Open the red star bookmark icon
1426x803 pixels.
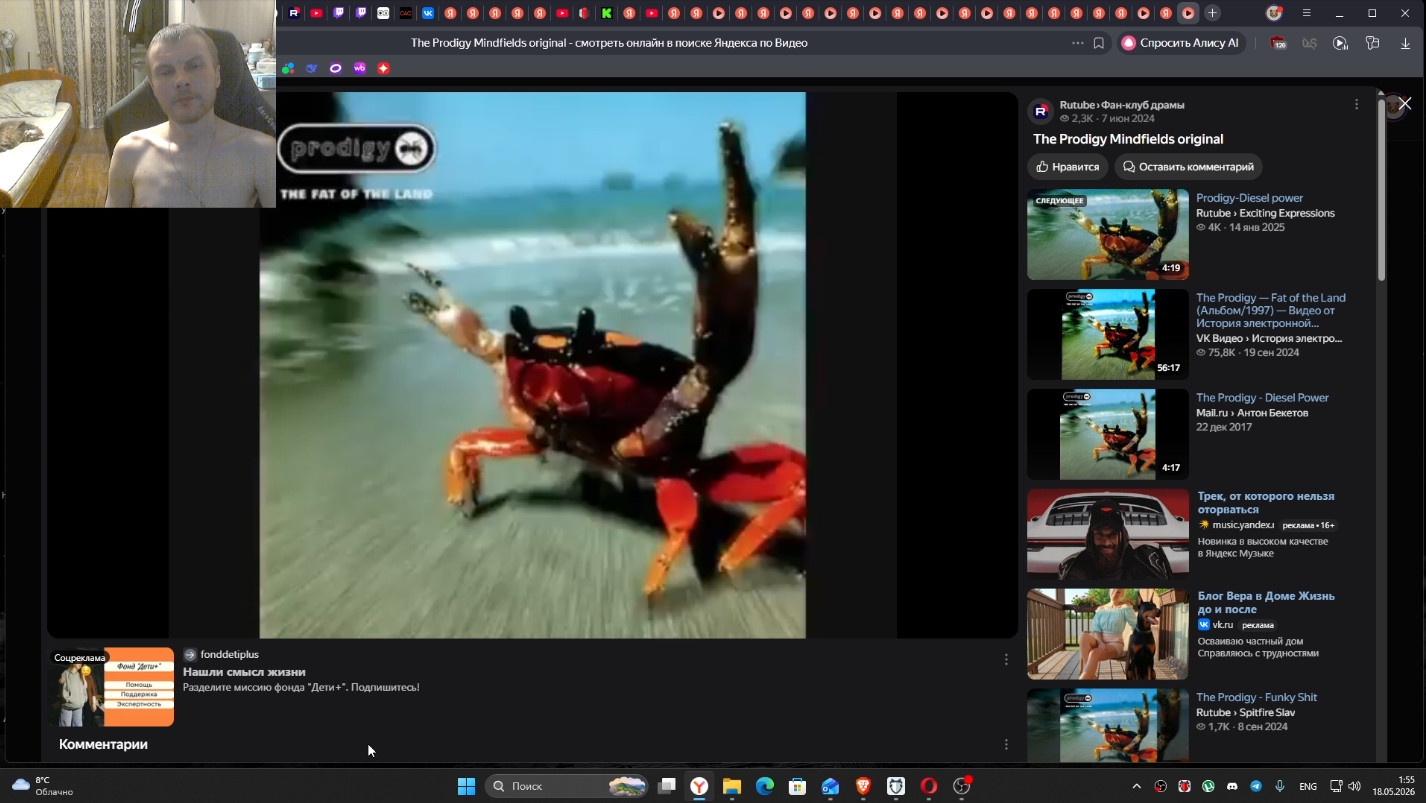tap(383, 68)
